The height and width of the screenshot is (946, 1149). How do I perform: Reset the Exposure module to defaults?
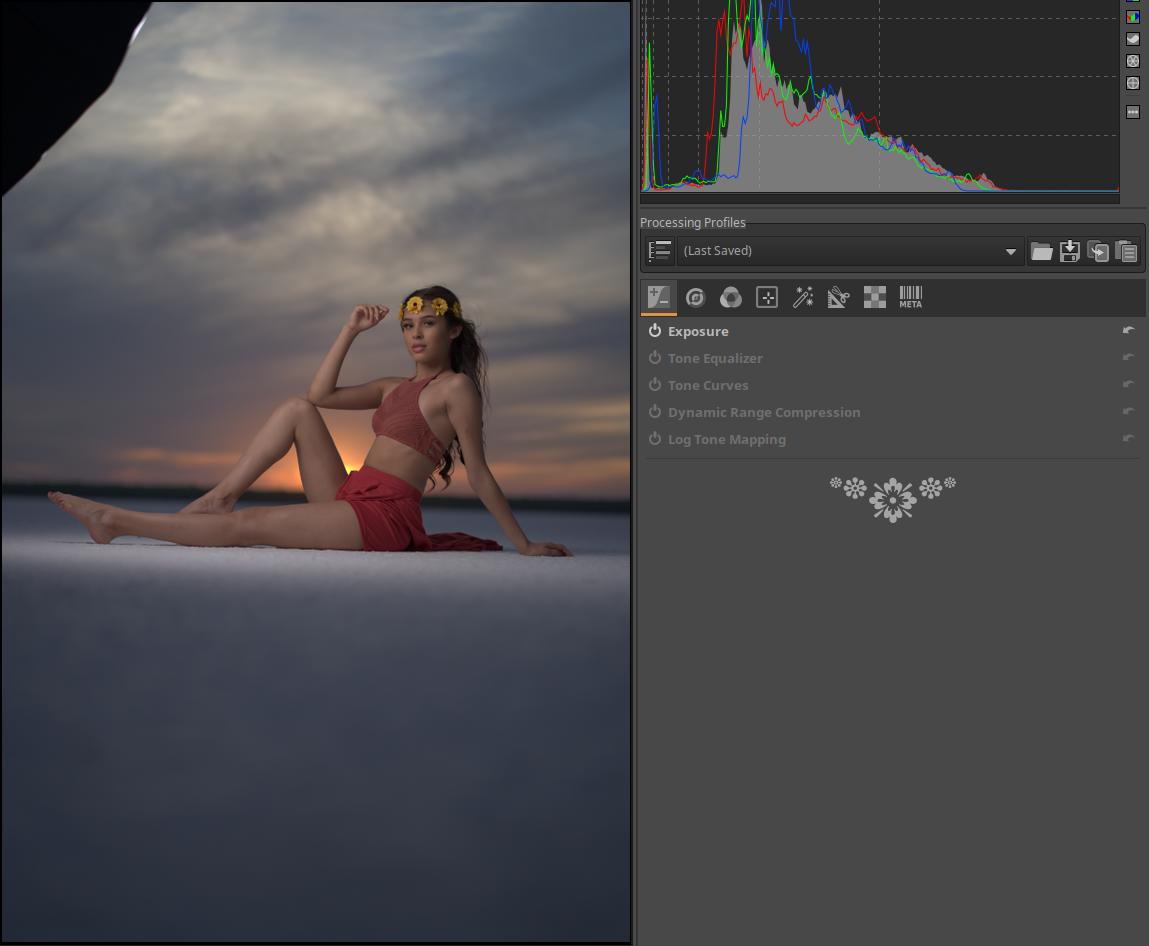pyautogui.click(x=1128, y=330)
